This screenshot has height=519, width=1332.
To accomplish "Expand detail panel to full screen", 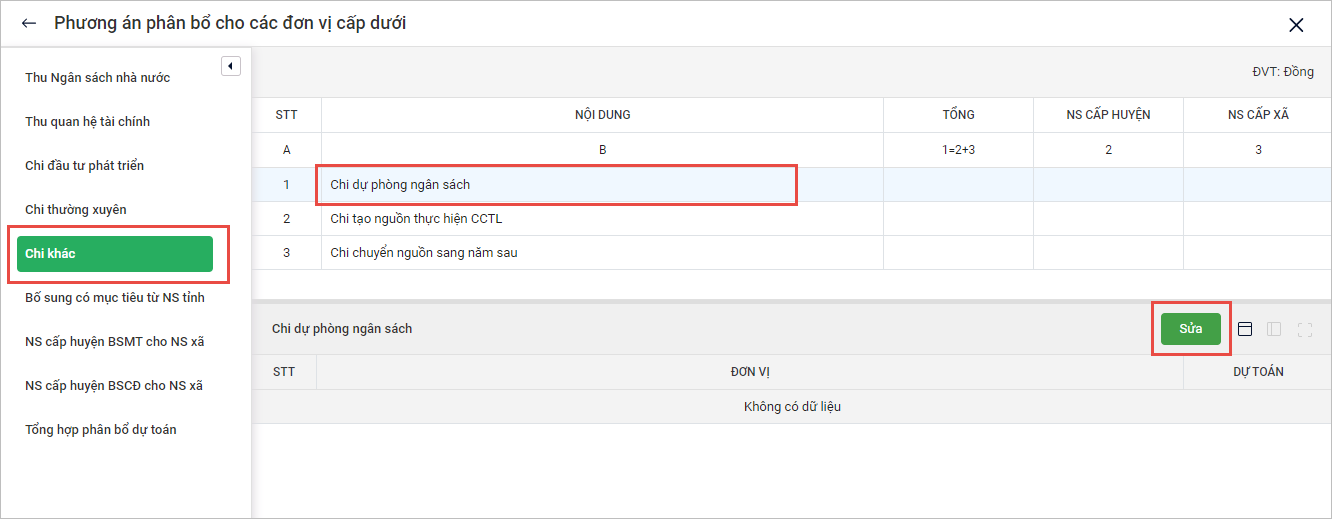I will [x=1304, y=329].
